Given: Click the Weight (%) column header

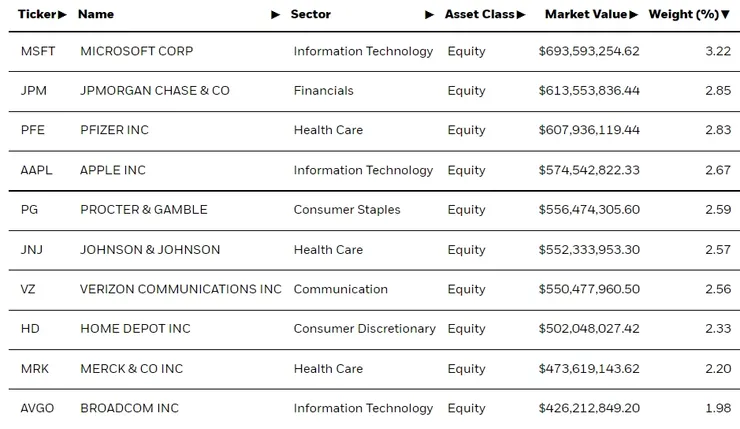Looking at the screenshot, I should (x=683, y=15).
